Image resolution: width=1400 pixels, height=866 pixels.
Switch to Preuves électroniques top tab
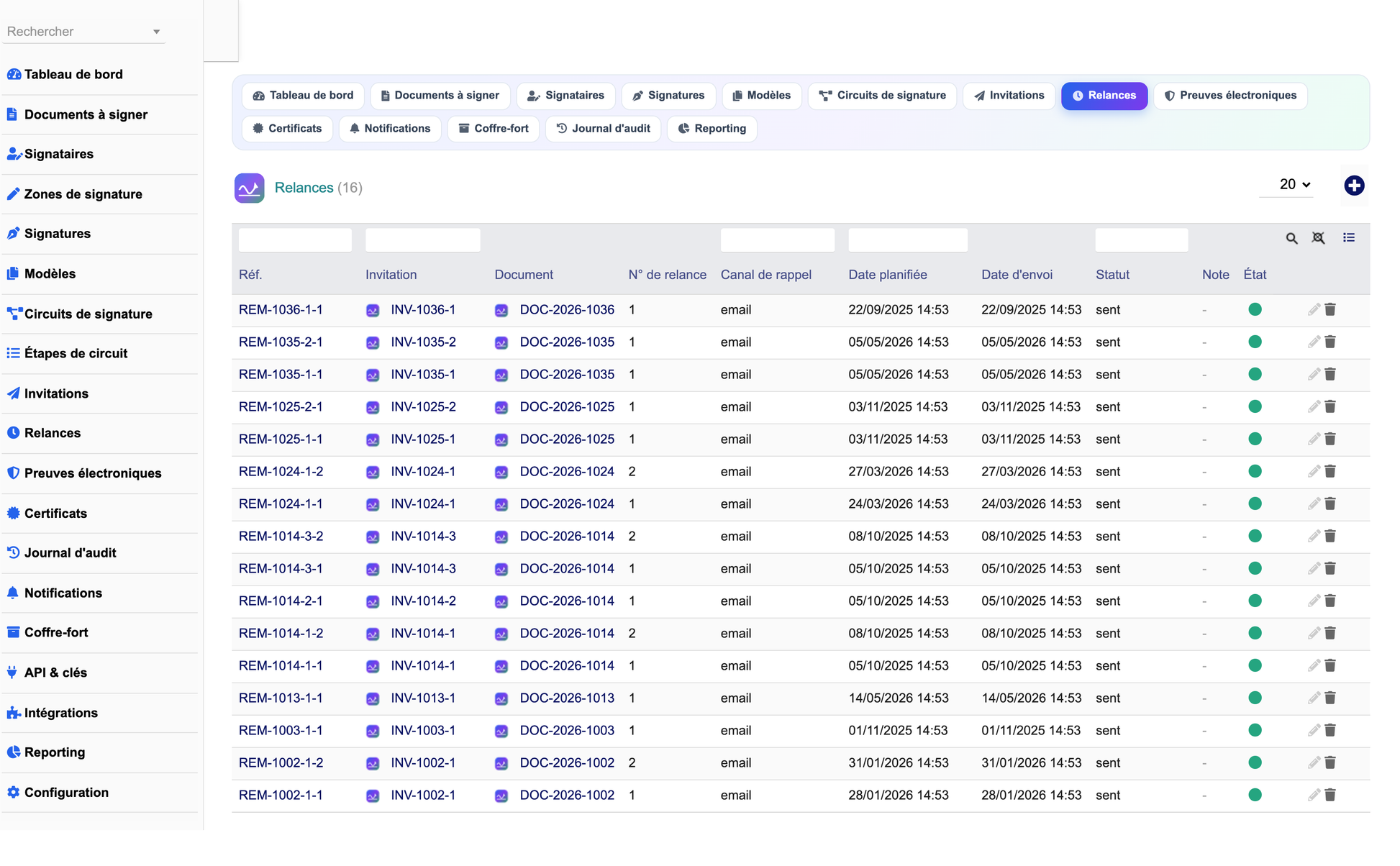[1230, 96]
